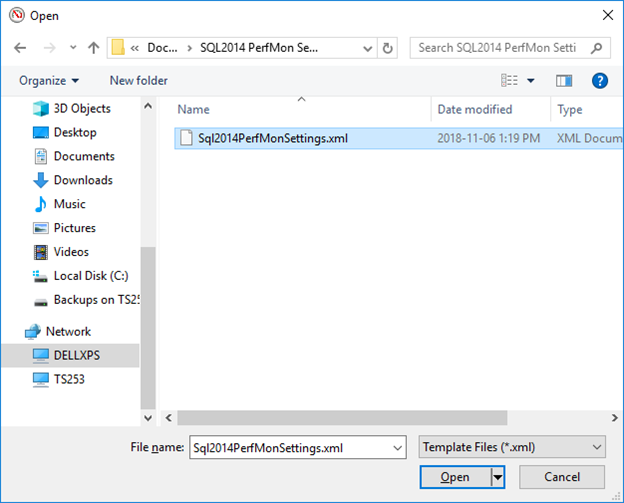Image resolution: width=624 pixels, height=503 pixels.
Task: Click the folder icon in address bar
Action: [118, 48]
